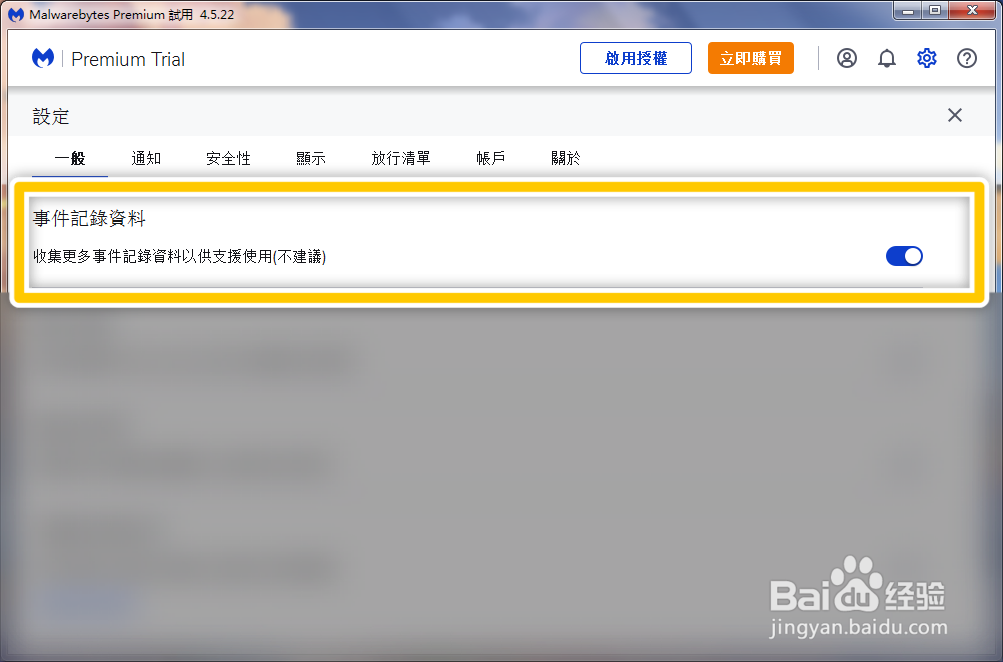This screenshot has width=1003, height=662.
Task: Select the 一般 tab
Action: coord(70,158)
